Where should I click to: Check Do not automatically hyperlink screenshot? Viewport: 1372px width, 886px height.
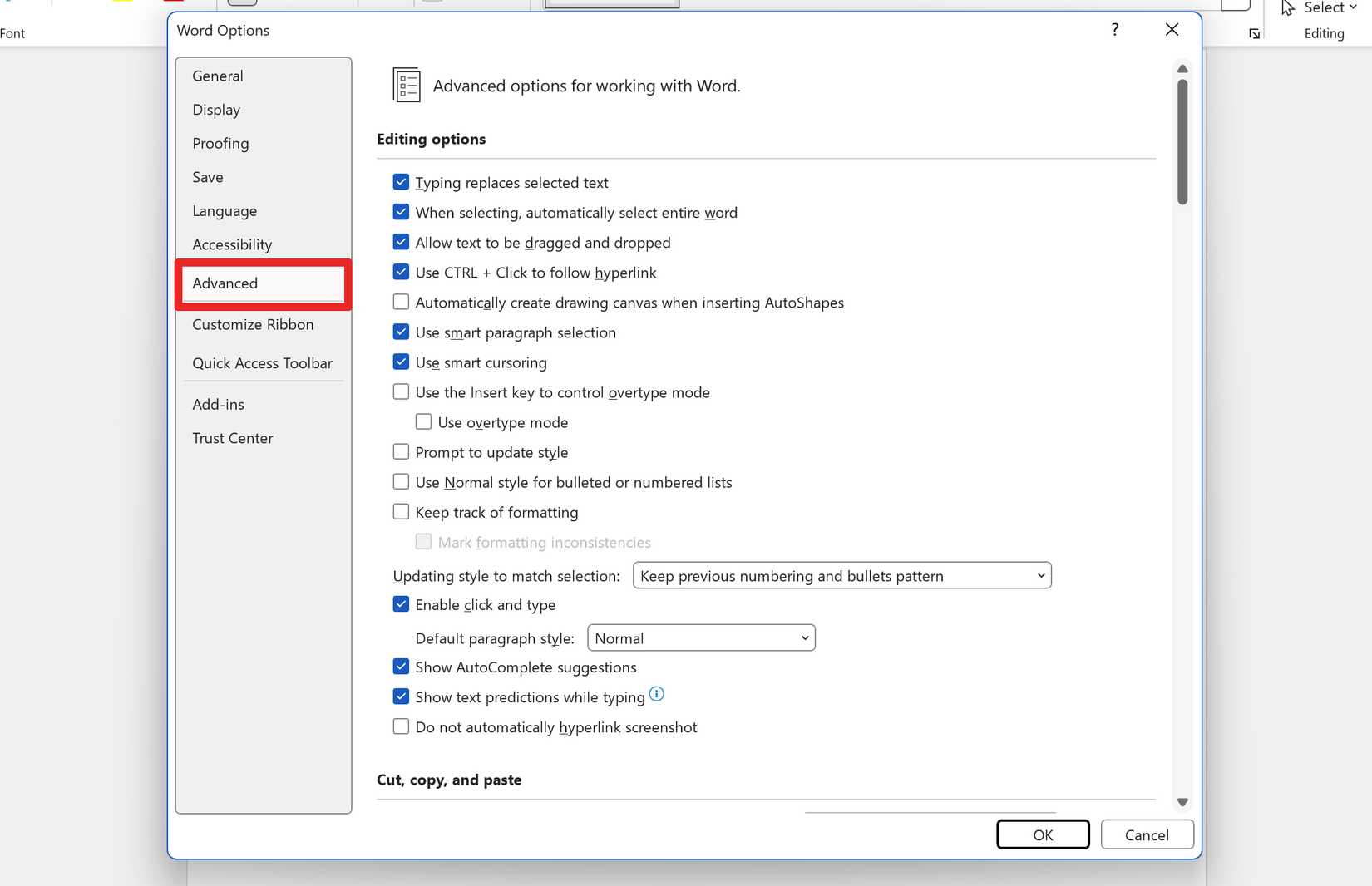(401, 726)
